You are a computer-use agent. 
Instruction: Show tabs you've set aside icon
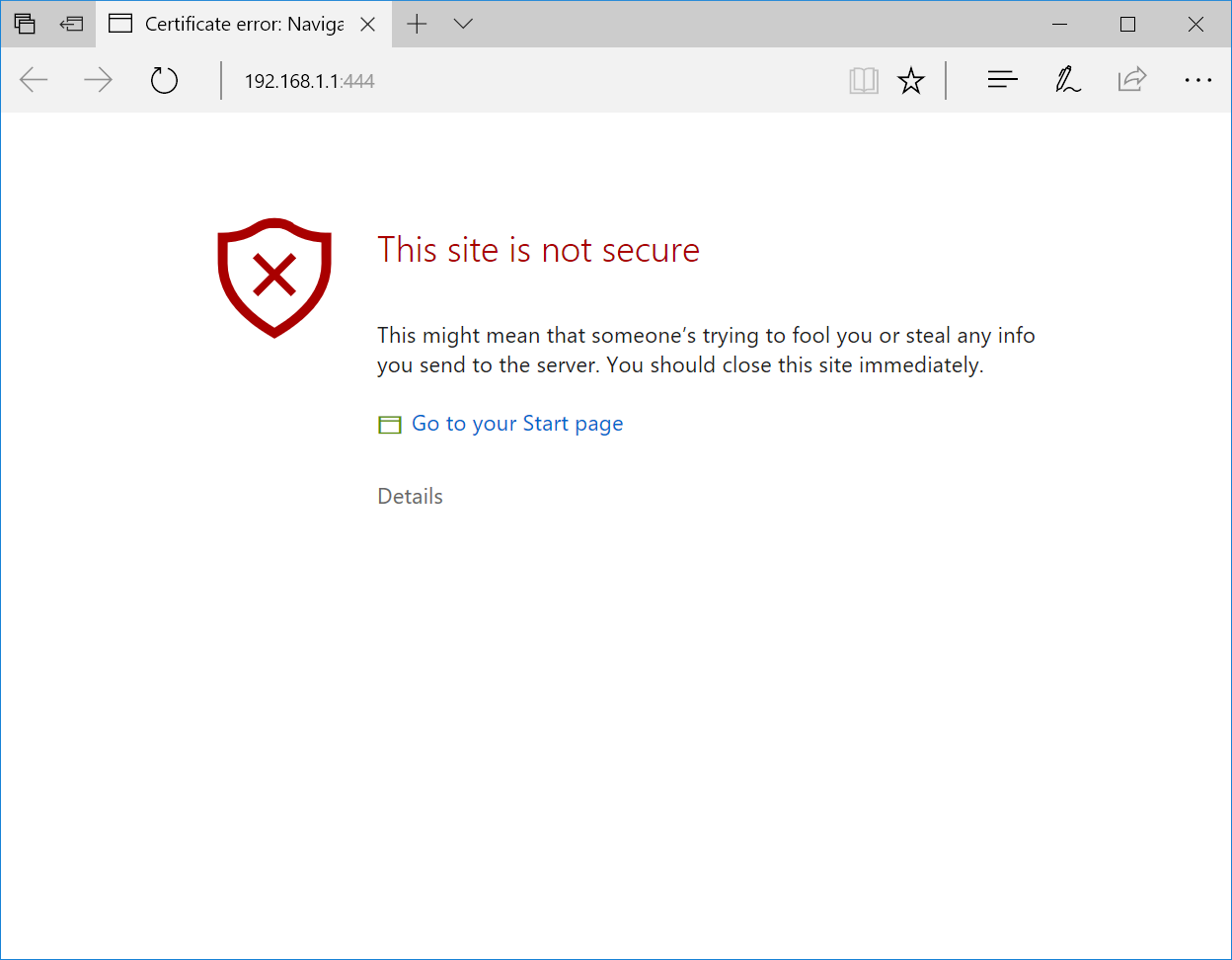[x=25, y=24]
